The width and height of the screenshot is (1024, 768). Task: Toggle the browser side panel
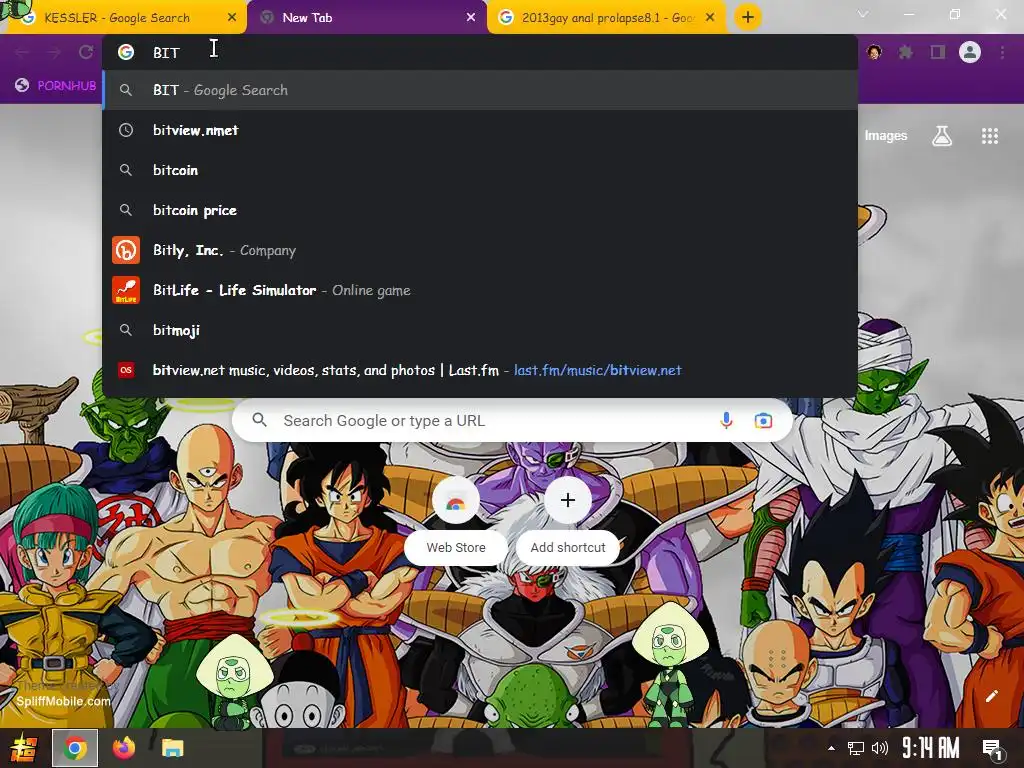tap(938, 52)
